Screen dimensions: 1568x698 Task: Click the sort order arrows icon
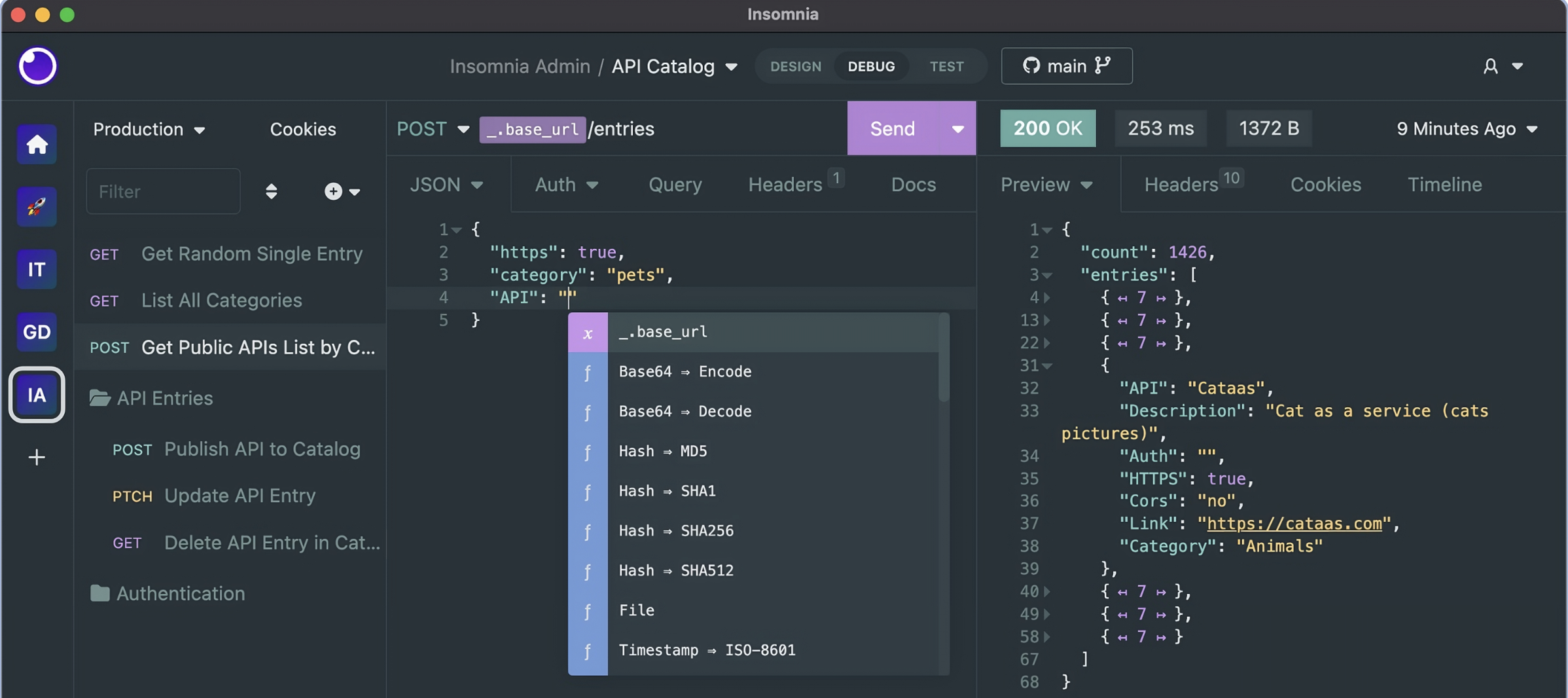click(271, 191)
